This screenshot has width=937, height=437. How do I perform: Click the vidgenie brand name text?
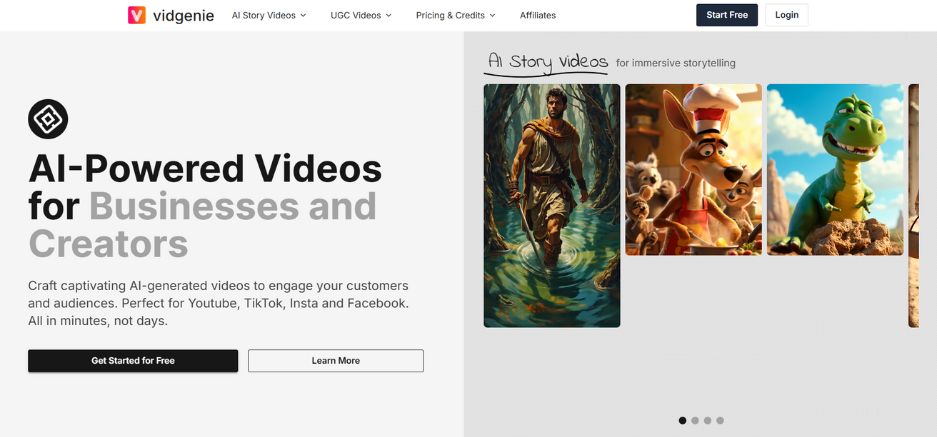point(183,16)
